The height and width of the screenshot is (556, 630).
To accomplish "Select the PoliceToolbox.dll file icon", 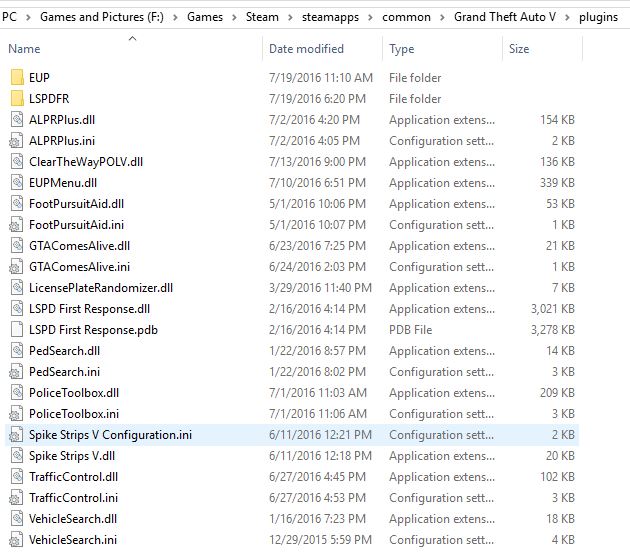I will click(16, 392).
